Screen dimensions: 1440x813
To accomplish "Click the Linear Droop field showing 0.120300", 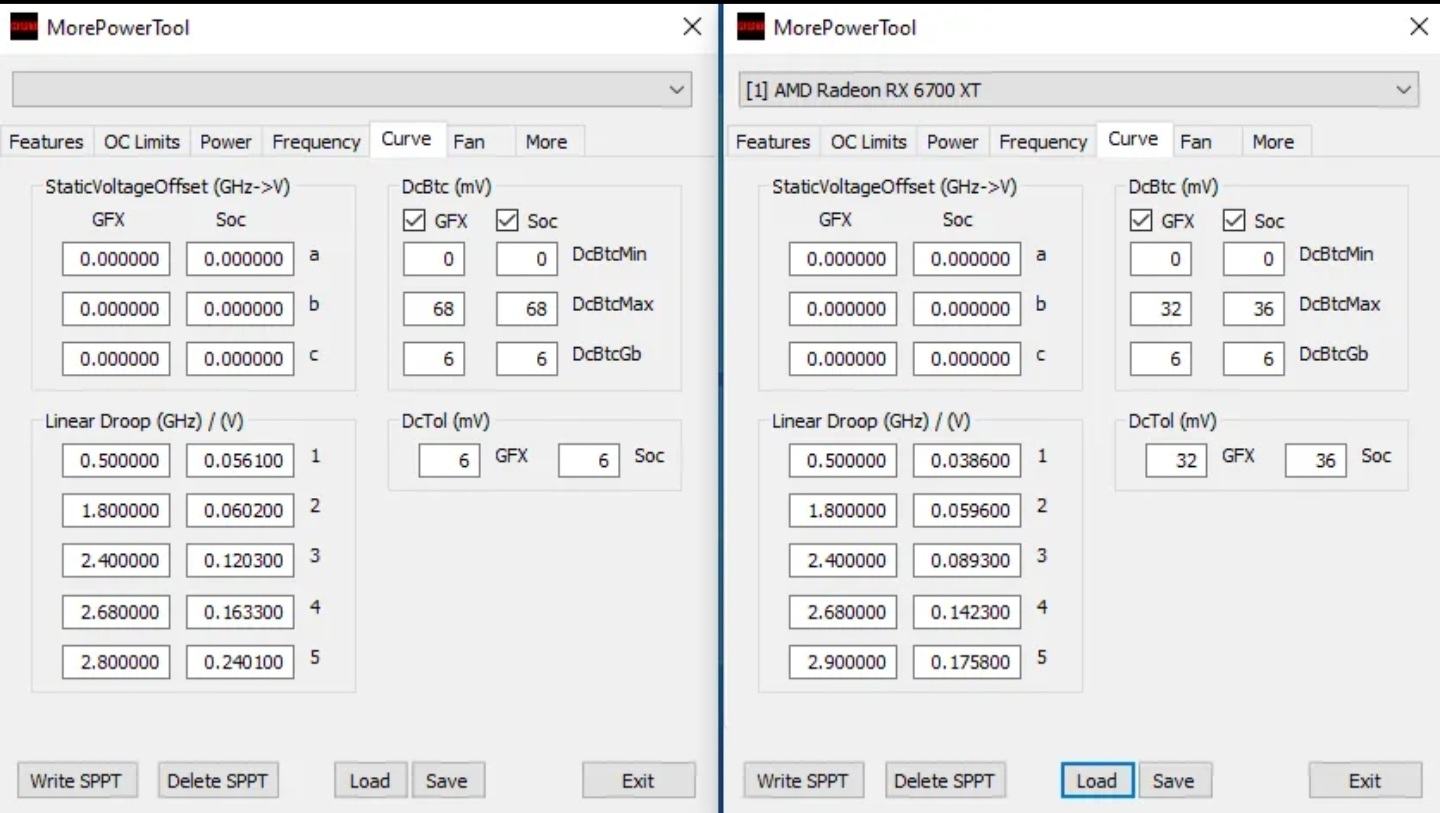I will pyautogui.click(x=240, y=561).
